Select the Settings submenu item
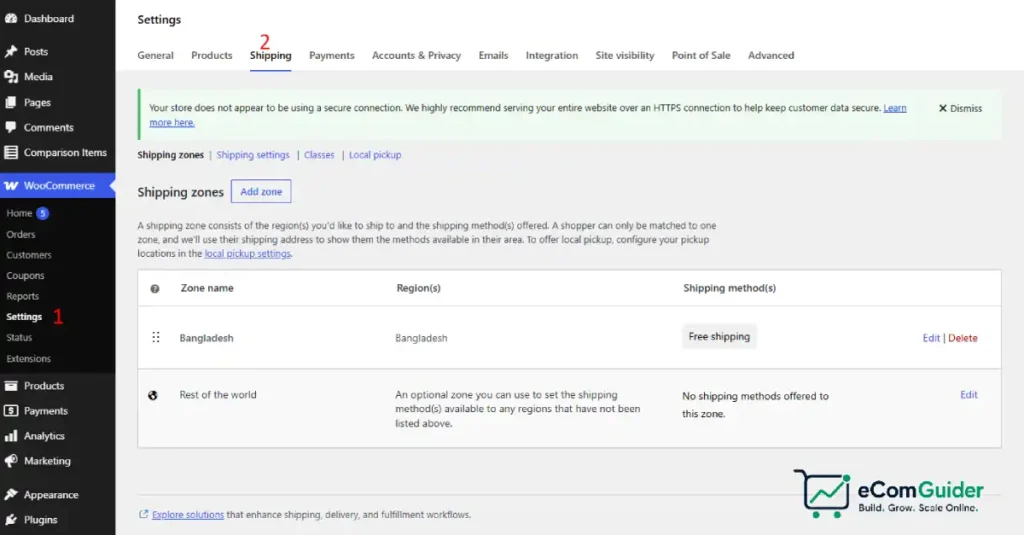This screenshot has height=535, width=1024. pos(24,317)
